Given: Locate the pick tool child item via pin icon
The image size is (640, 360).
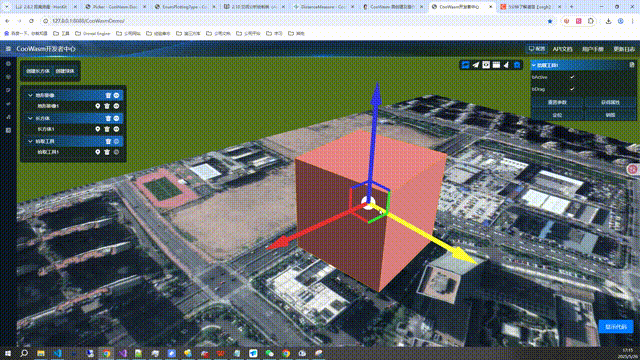Looking at the screenshot, I should pyautogui.click(x=98, y=152).
